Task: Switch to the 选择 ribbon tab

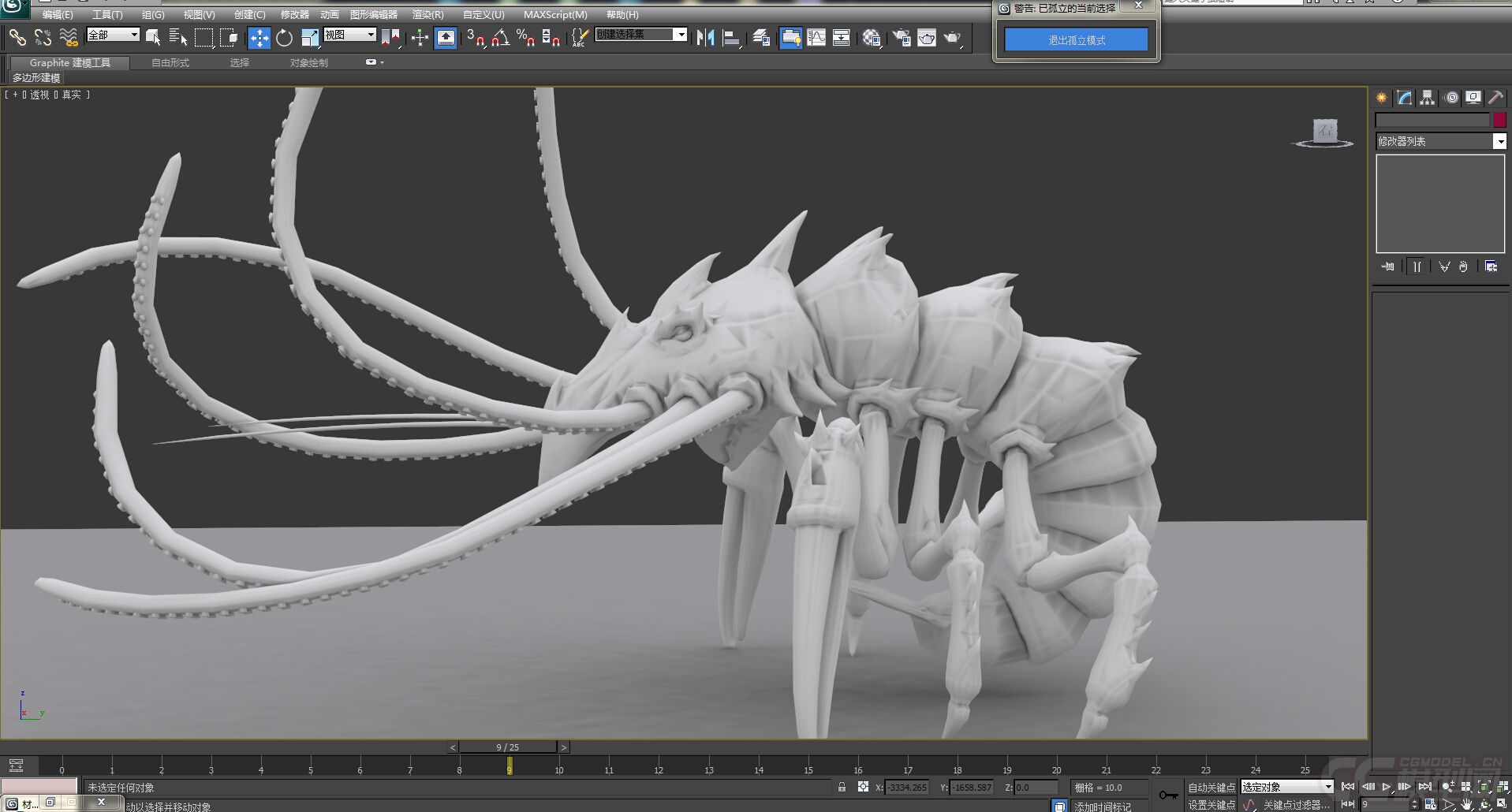Action: 240,62
